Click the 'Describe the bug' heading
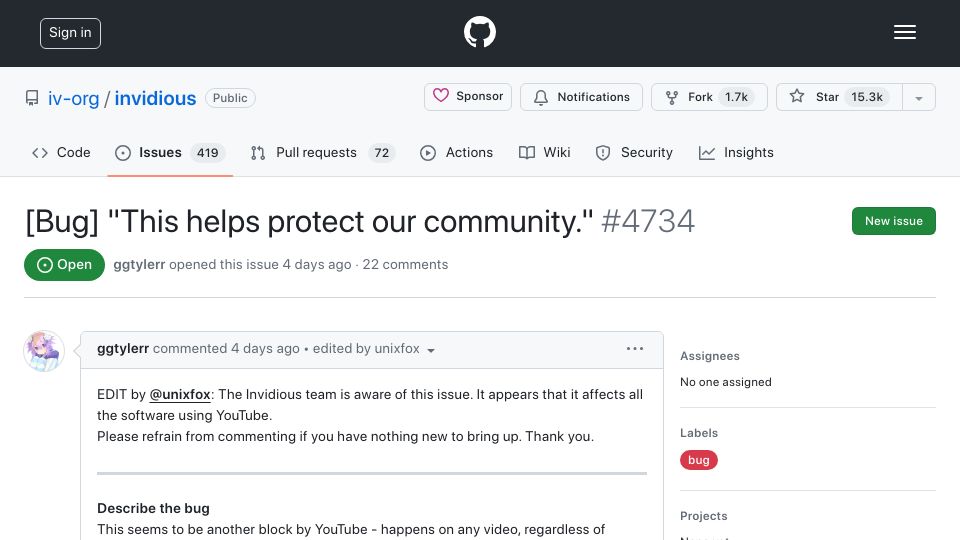The width and height of the screenshot is (960, 540). click(x=153, y=508)
